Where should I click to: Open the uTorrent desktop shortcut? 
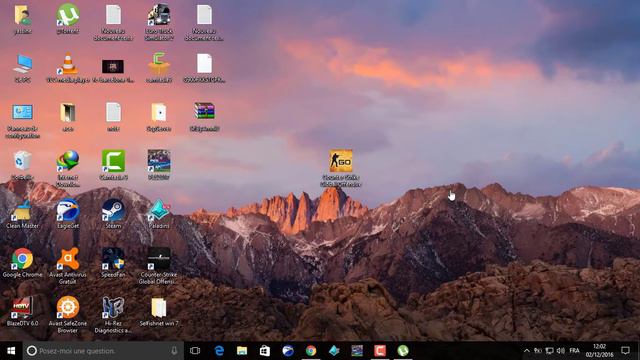(68, 16)
